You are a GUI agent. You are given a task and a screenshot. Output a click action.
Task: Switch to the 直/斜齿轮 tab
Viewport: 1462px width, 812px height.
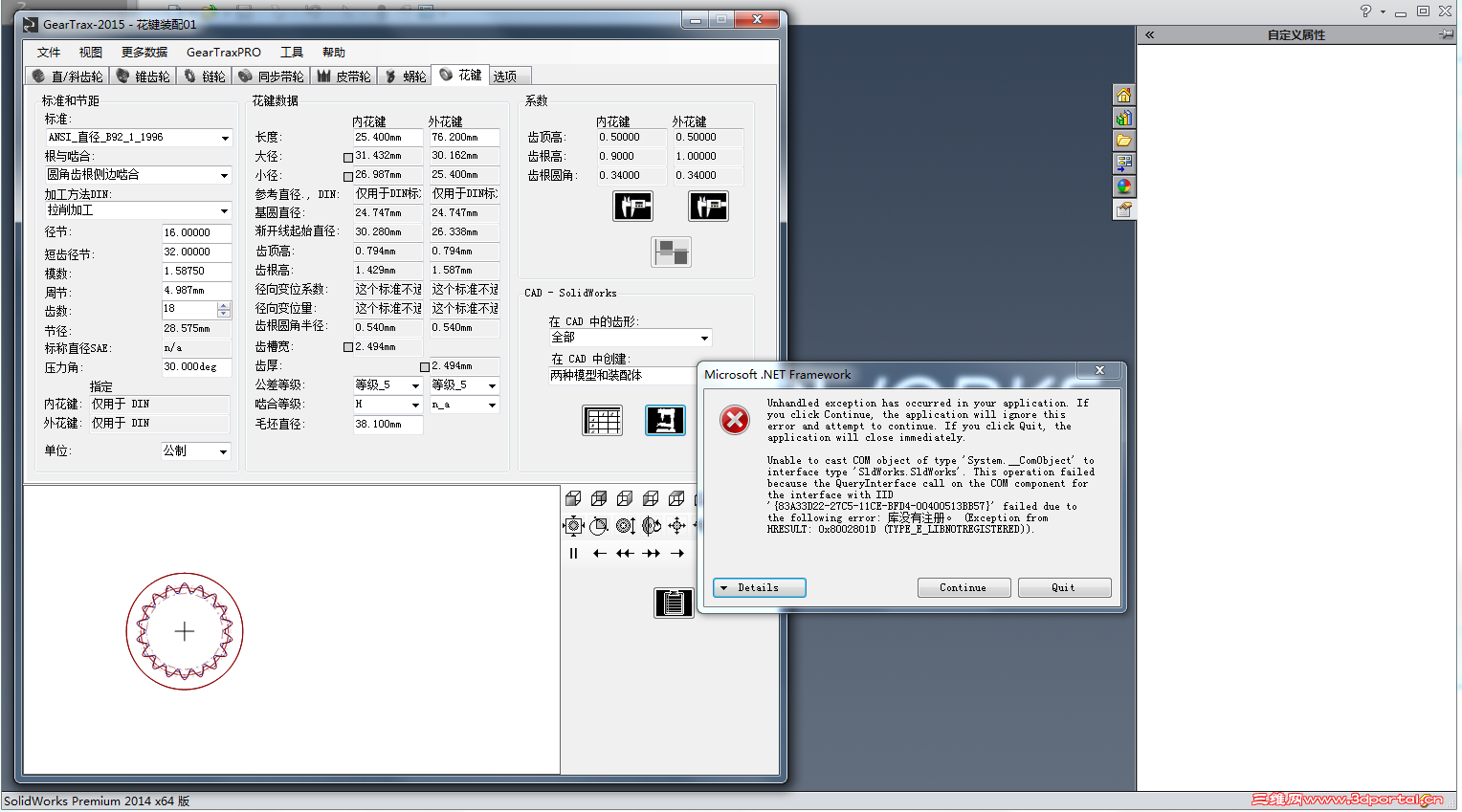(x=68, y=77)
